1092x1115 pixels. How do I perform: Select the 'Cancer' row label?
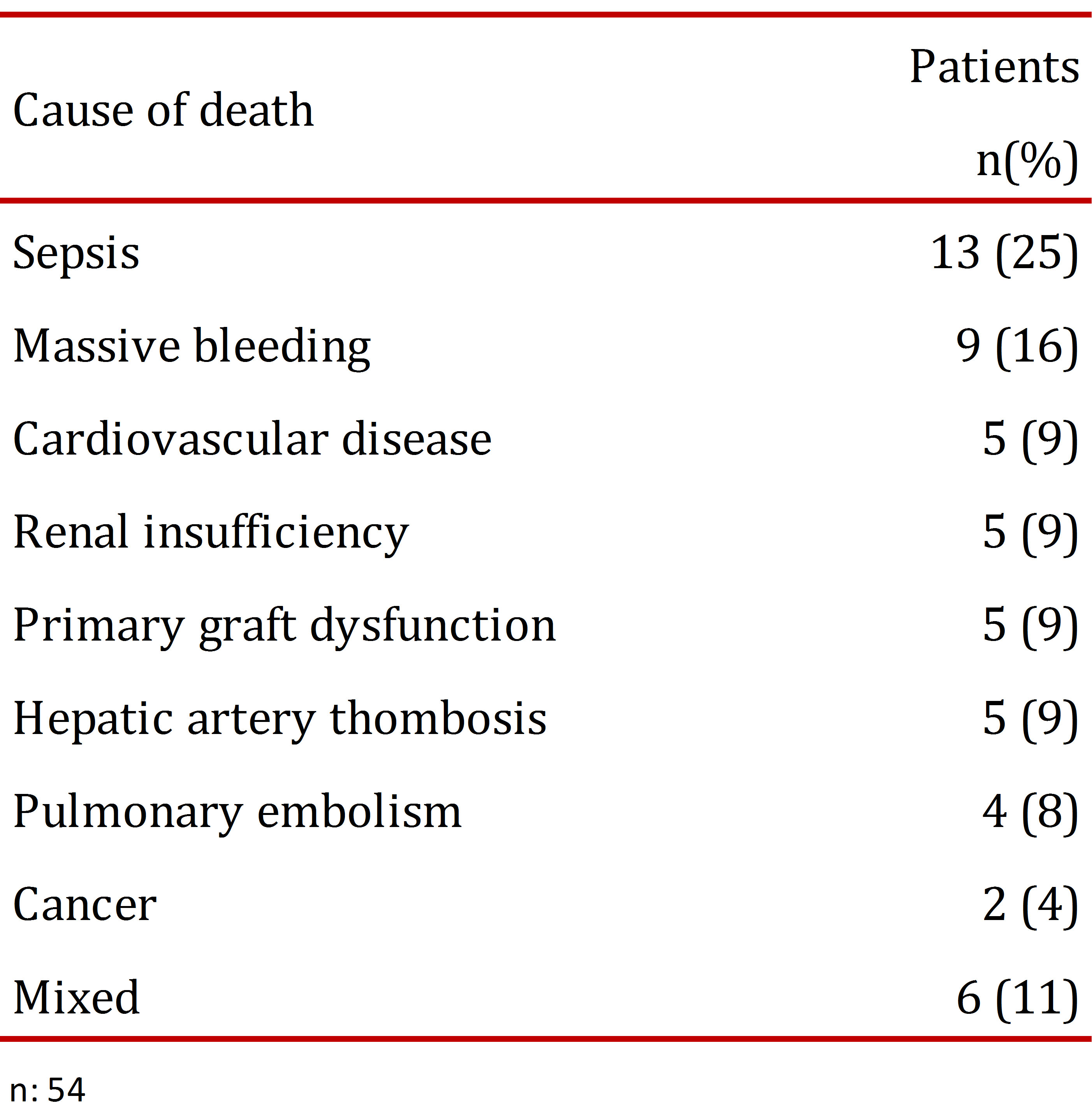click(85, 904)
